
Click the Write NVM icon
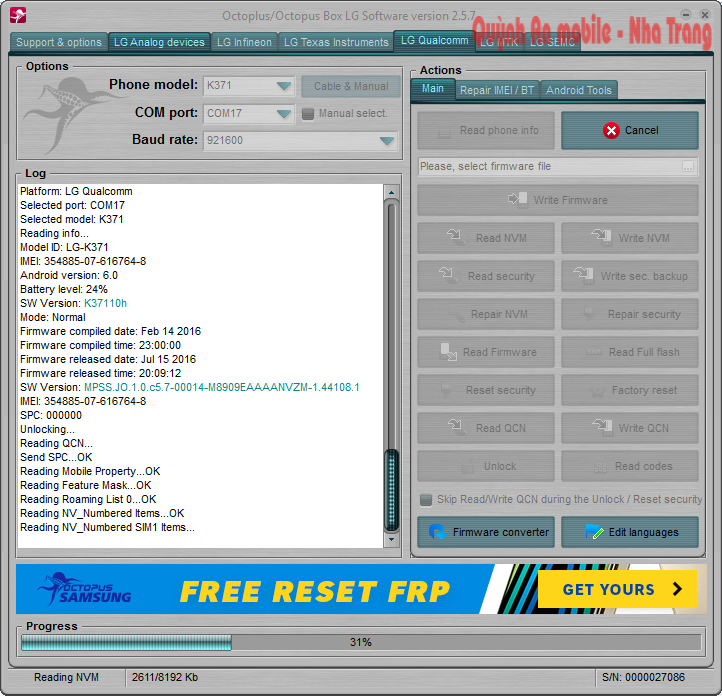[601, 237]
